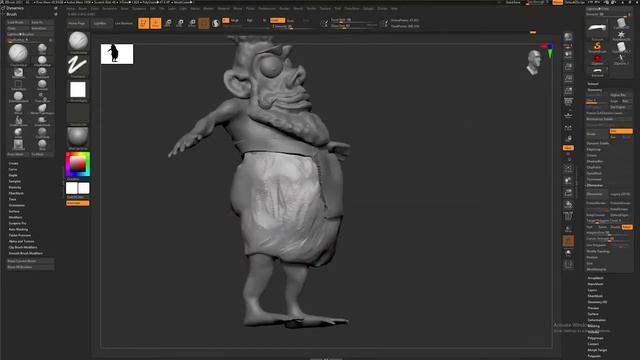Pick the ZModeler brush in Brush palette

tap(18, 144)
